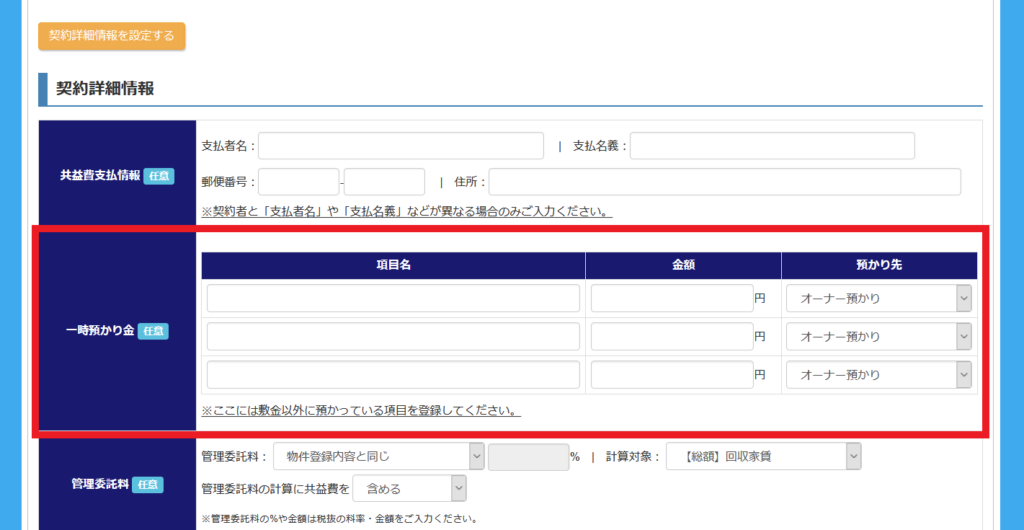The height and width of the screenshot is (530, 1024).
Task: Focus the 支払名義 input field
Action: (773, 146)
